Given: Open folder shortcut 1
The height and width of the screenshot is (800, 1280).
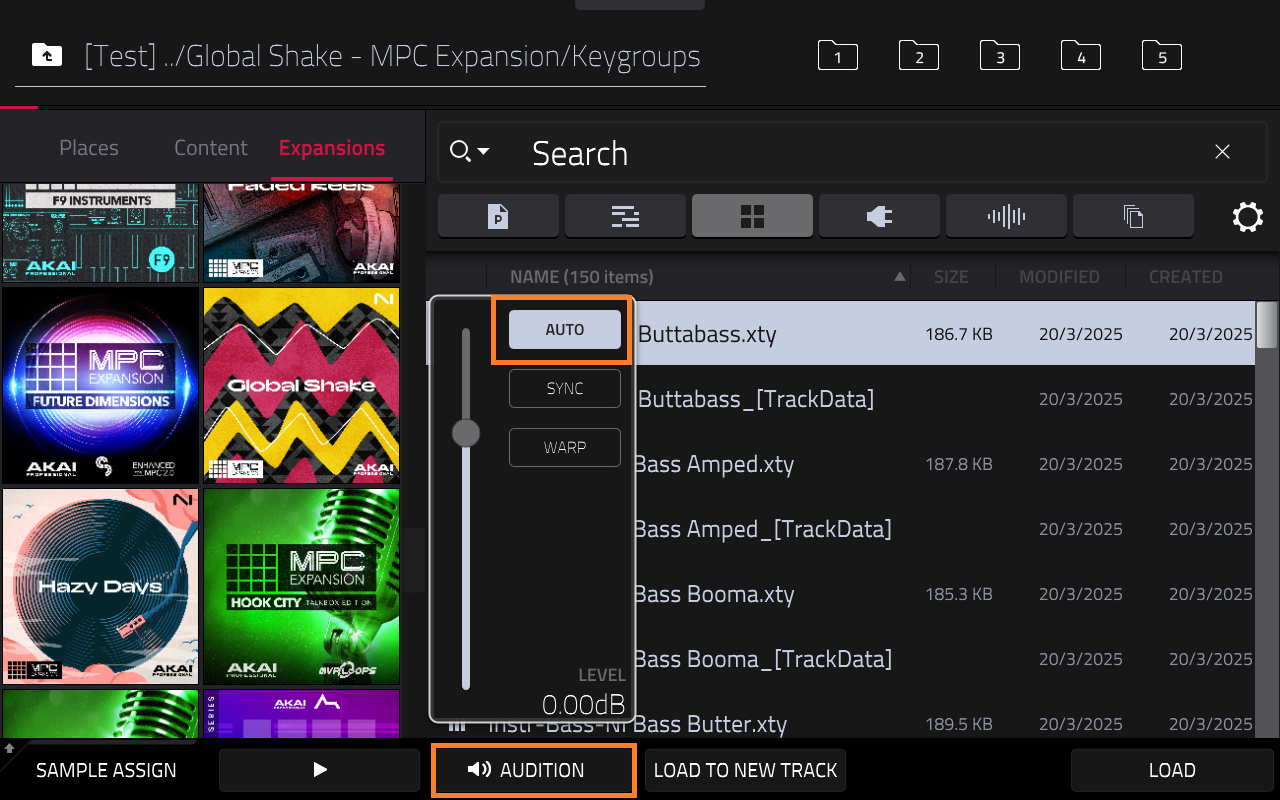Looking at the screenshot, I should [x=838, y=56].
